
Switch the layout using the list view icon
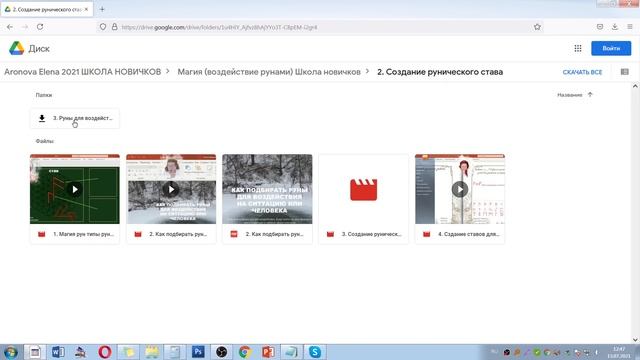point(624,72)
